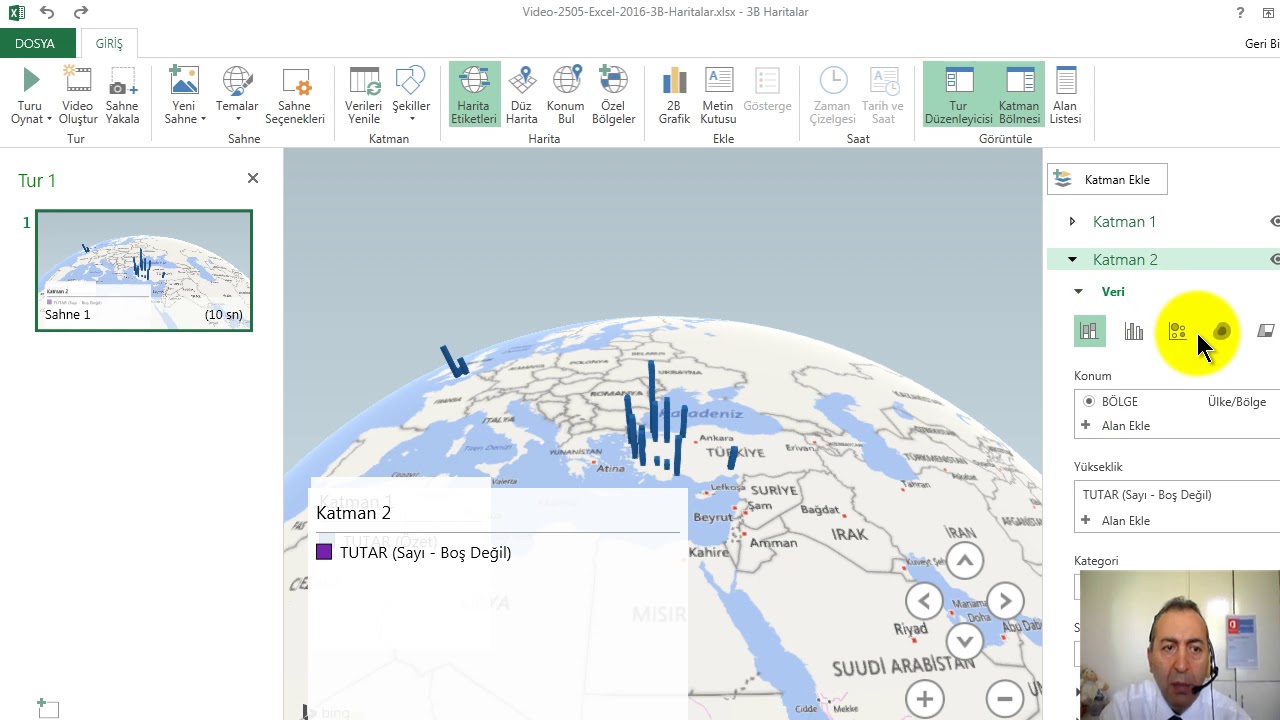This screenshot has width=1280, height=720.
Task: Select region chart type
Action: (1265, 331)
